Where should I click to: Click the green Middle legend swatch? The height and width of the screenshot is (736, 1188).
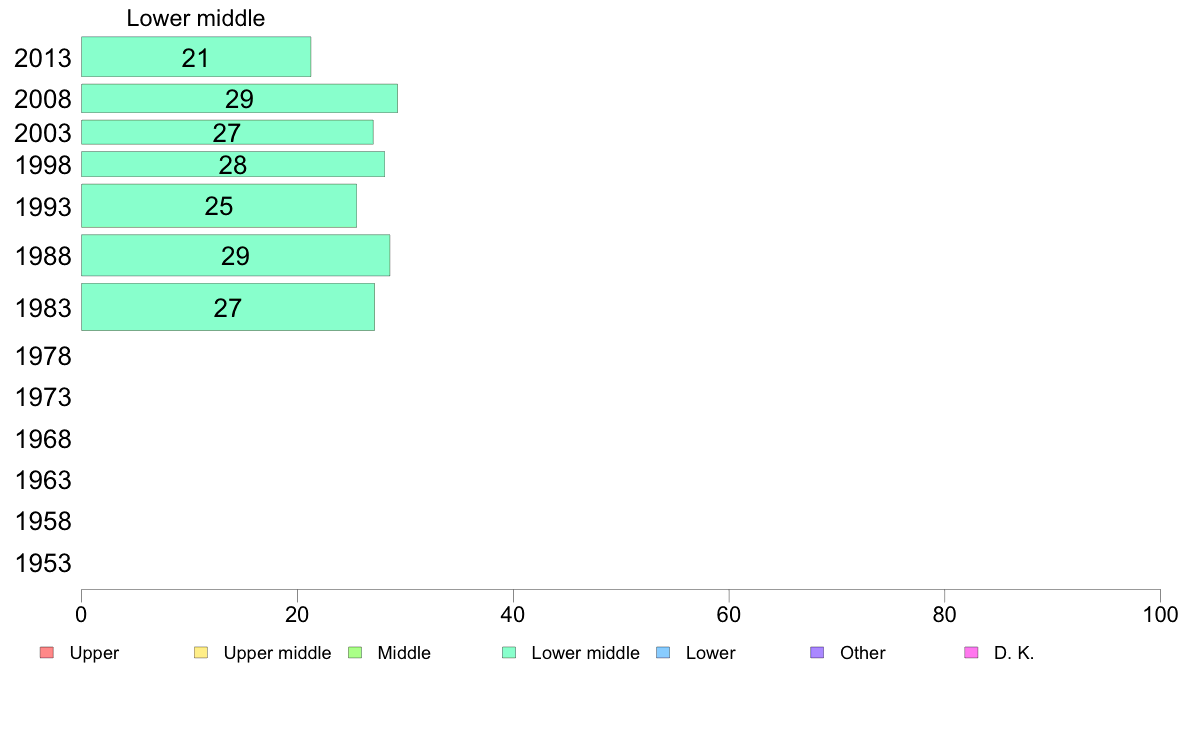[355, 653]
